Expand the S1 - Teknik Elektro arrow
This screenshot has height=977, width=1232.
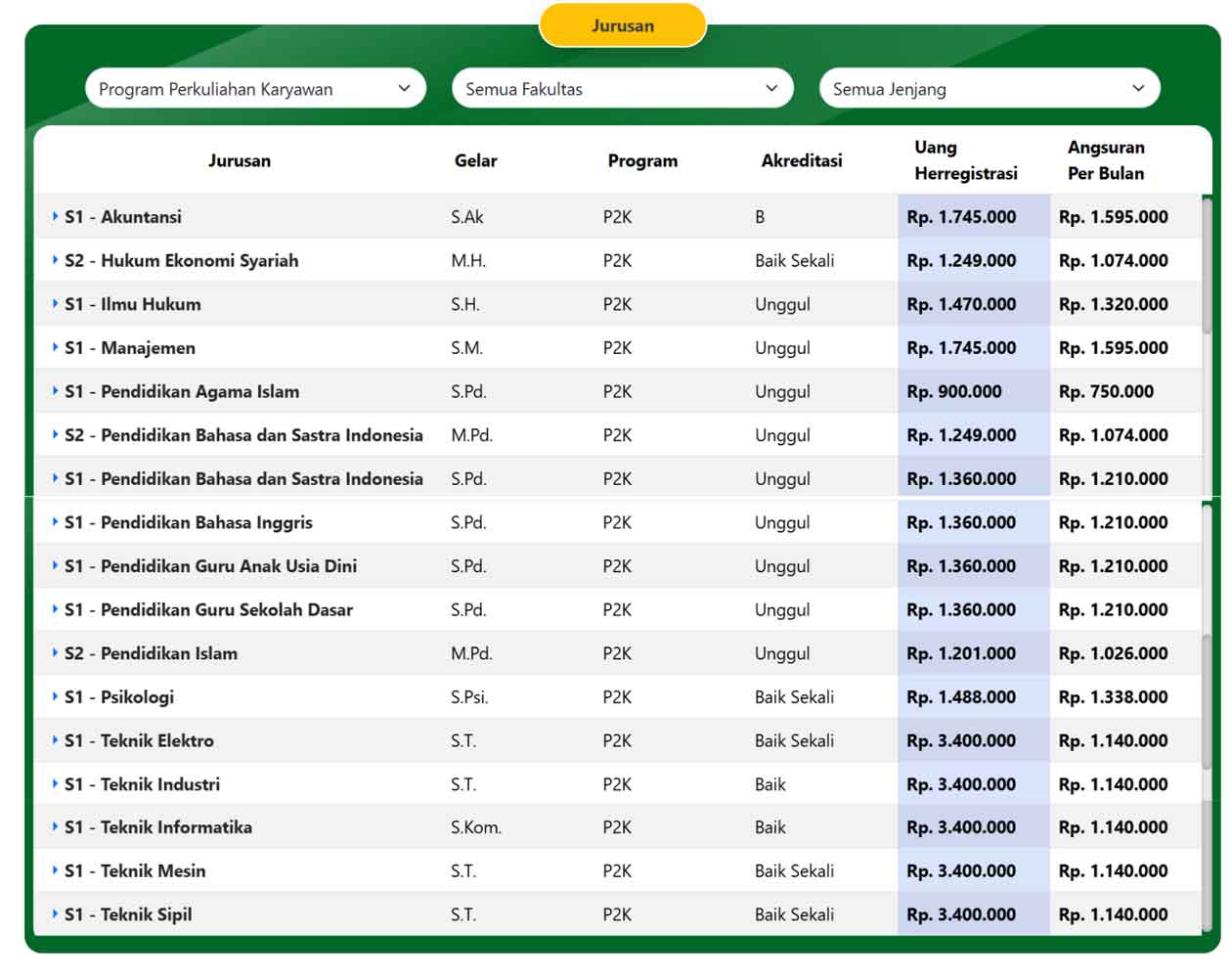click(55, 740)
